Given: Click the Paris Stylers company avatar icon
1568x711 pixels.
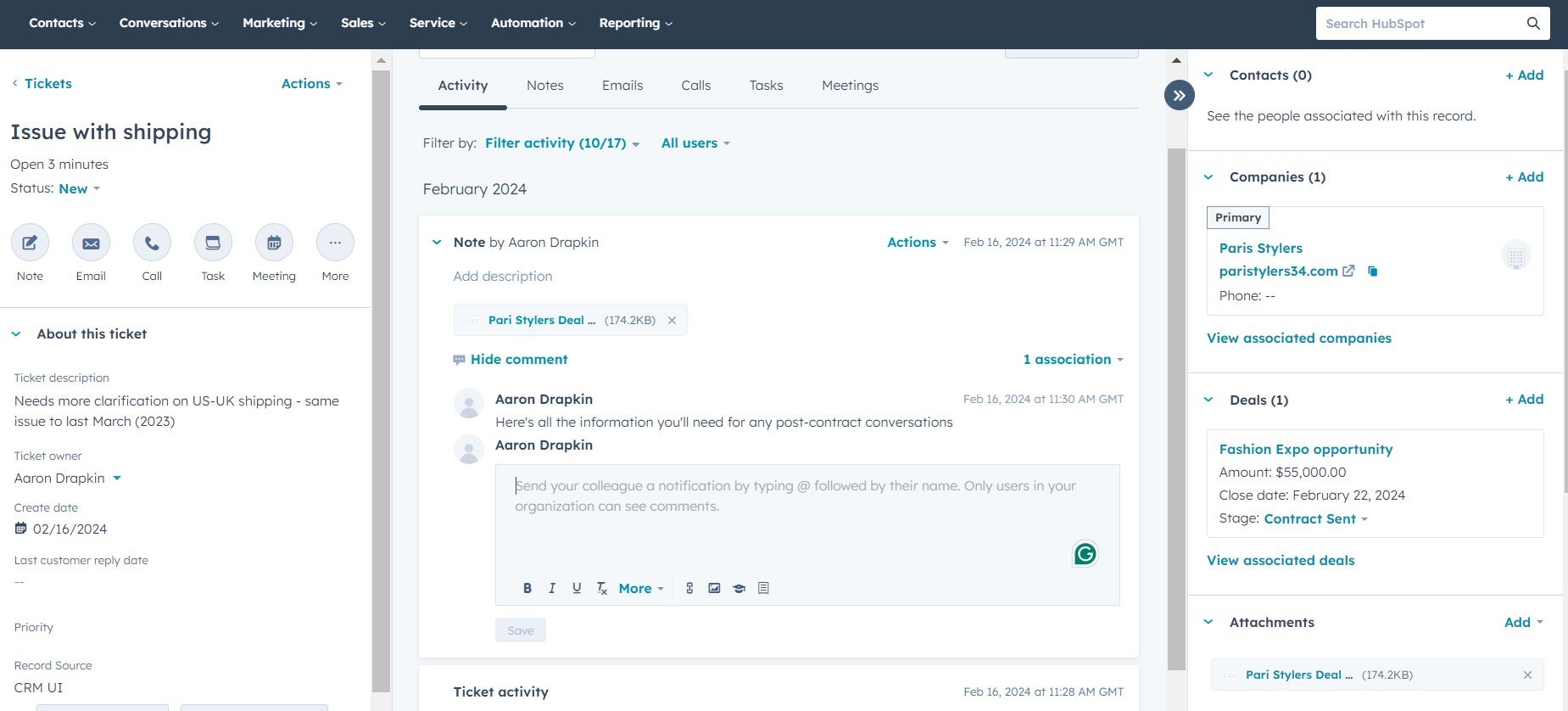Looking at the screenshot, I should pos(1516,255).
